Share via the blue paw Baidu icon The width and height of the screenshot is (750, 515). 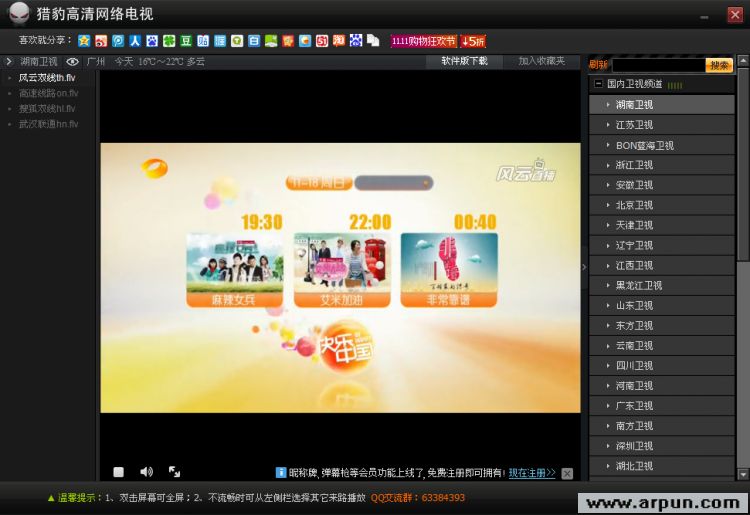pos(152,41)
